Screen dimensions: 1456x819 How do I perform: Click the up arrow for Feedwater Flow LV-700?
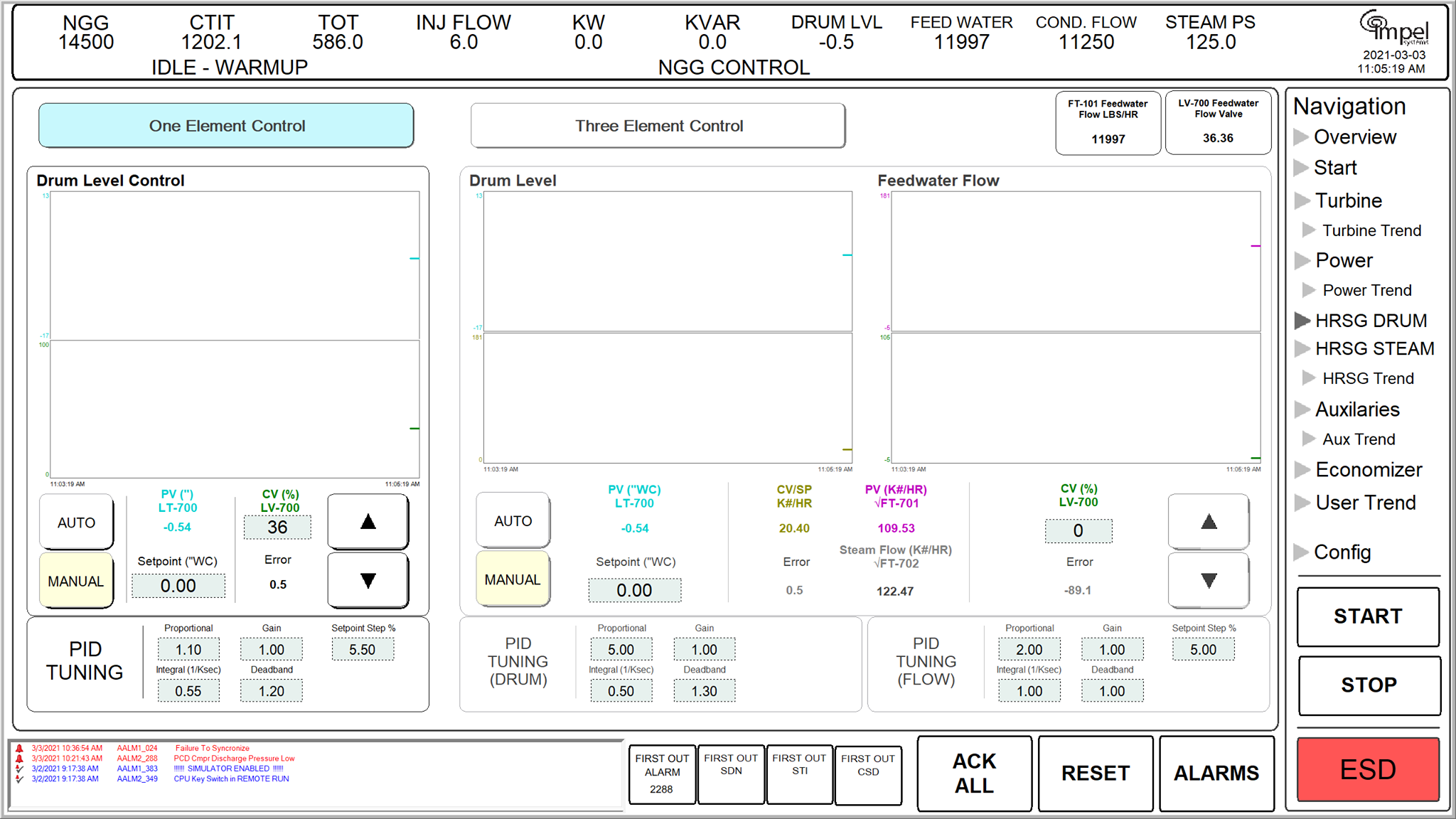click(1209, 522)
